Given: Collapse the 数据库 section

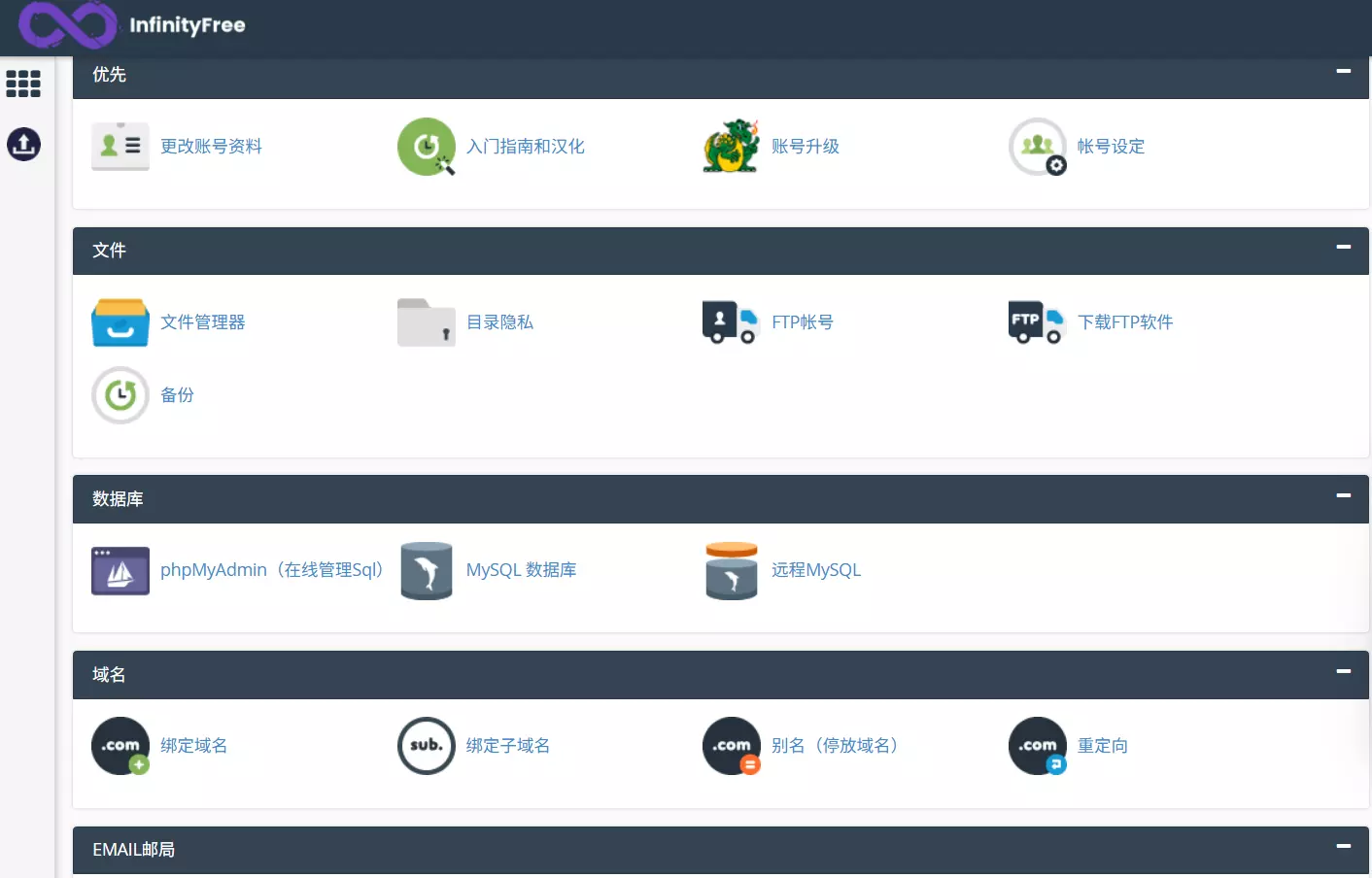Looking at the screenshot, I should [1345, 496].
